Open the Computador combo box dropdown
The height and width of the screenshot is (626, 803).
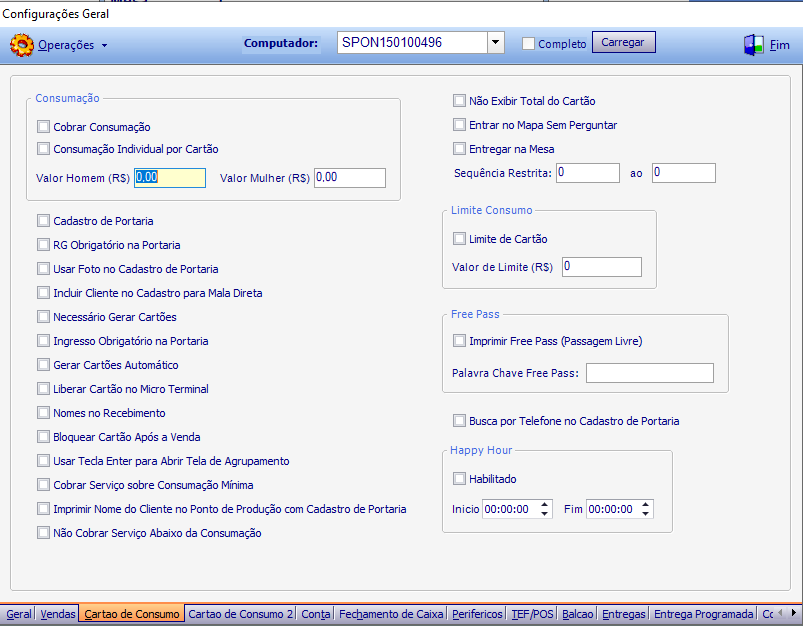click(495, 43)
